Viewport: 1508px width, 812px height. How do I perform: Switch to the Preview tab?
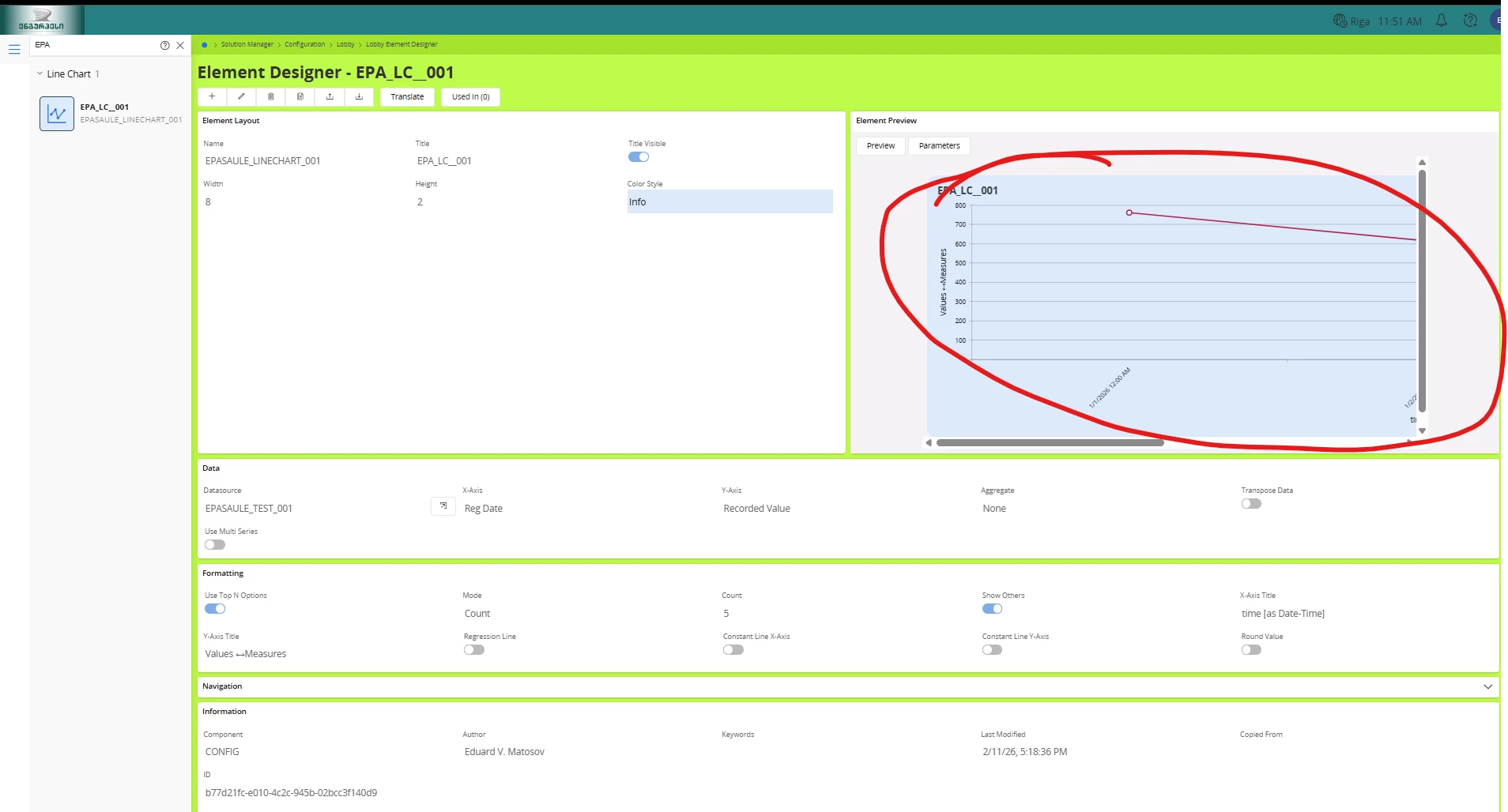(x=880, y=146)
